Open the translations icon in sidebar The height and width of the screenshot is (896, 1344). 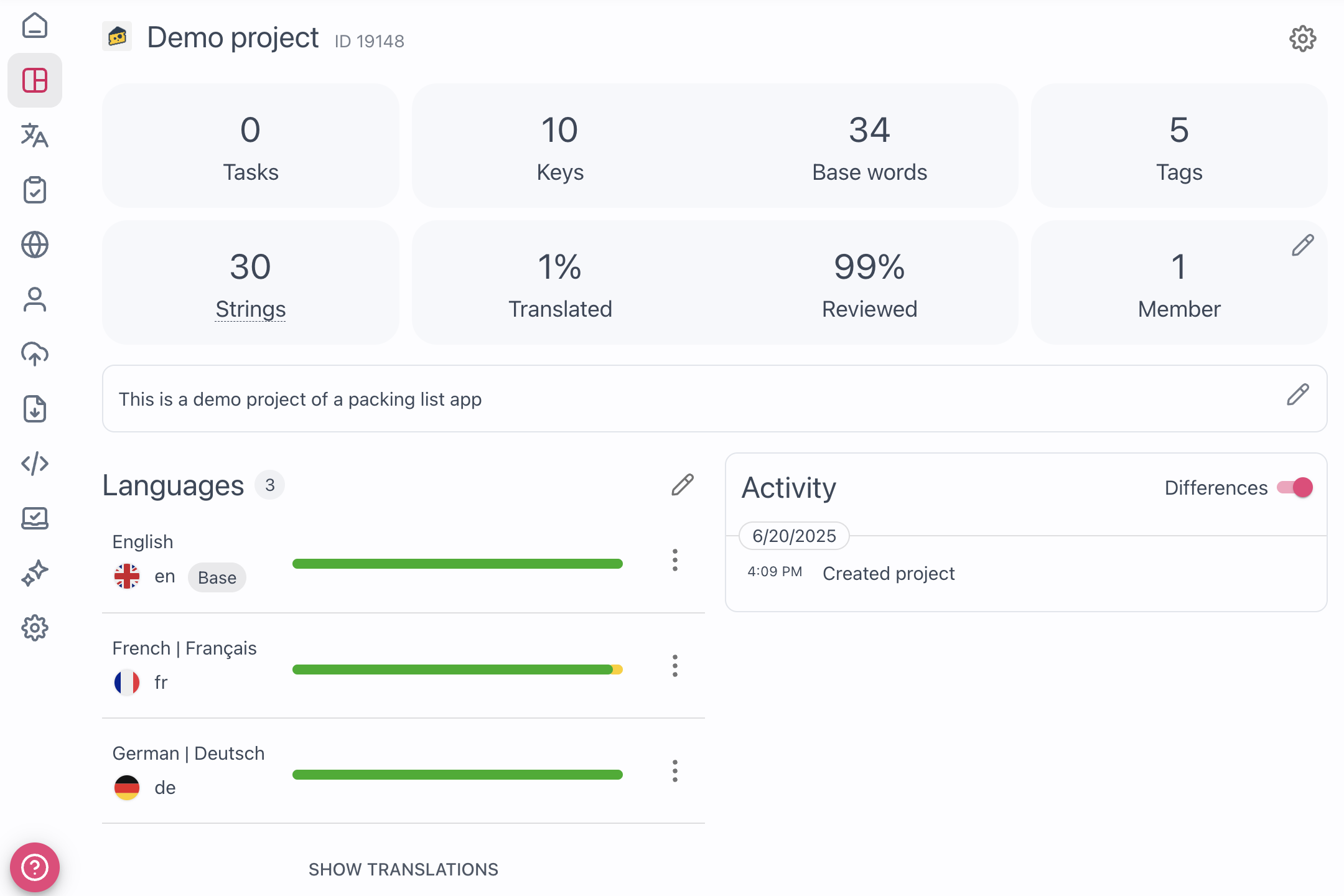point(35,135)
